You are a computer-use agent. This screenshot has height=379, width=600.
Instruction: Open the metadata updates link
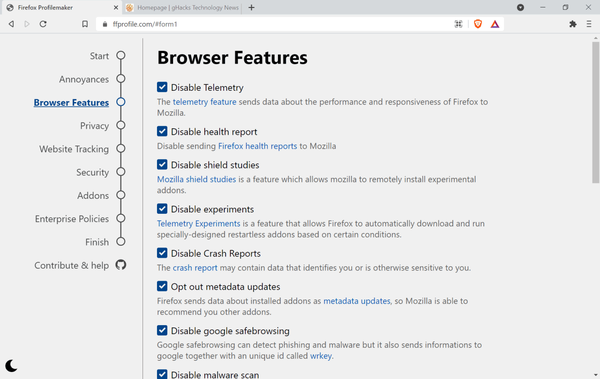pyautogui.click(x=357, y=301)
